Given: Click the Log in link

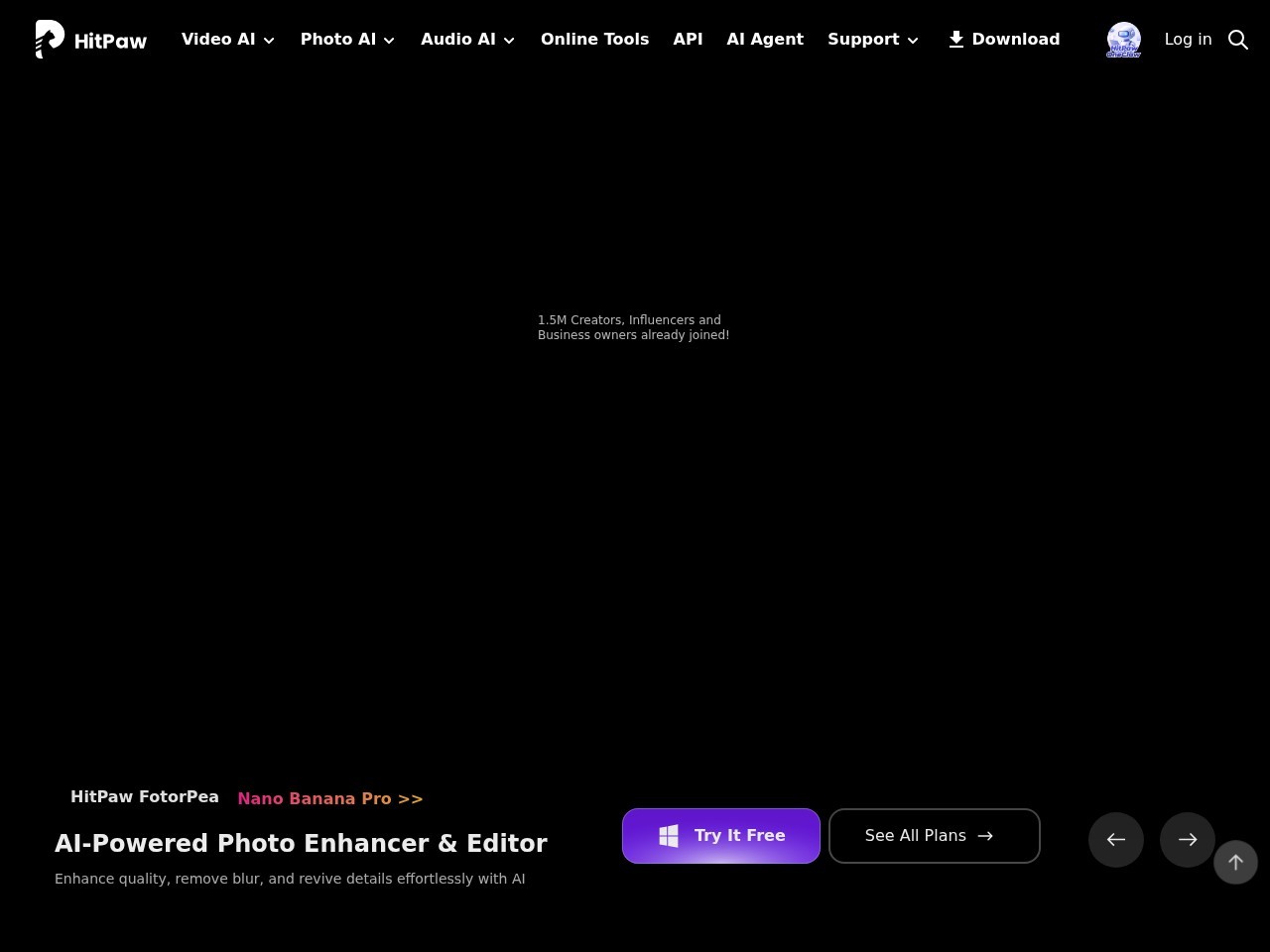Looking at the screenshot, I should [x=1188, y=40].
